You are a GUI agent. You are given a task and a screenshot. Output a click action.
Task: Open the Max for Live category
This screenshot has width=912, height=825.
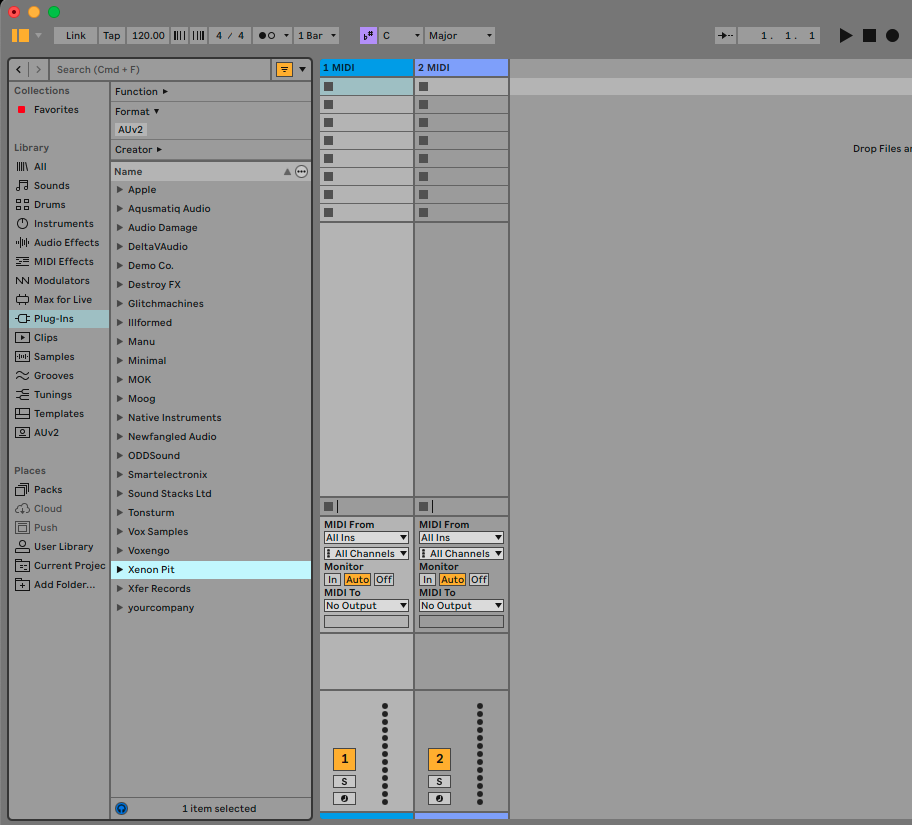point(63,300)
